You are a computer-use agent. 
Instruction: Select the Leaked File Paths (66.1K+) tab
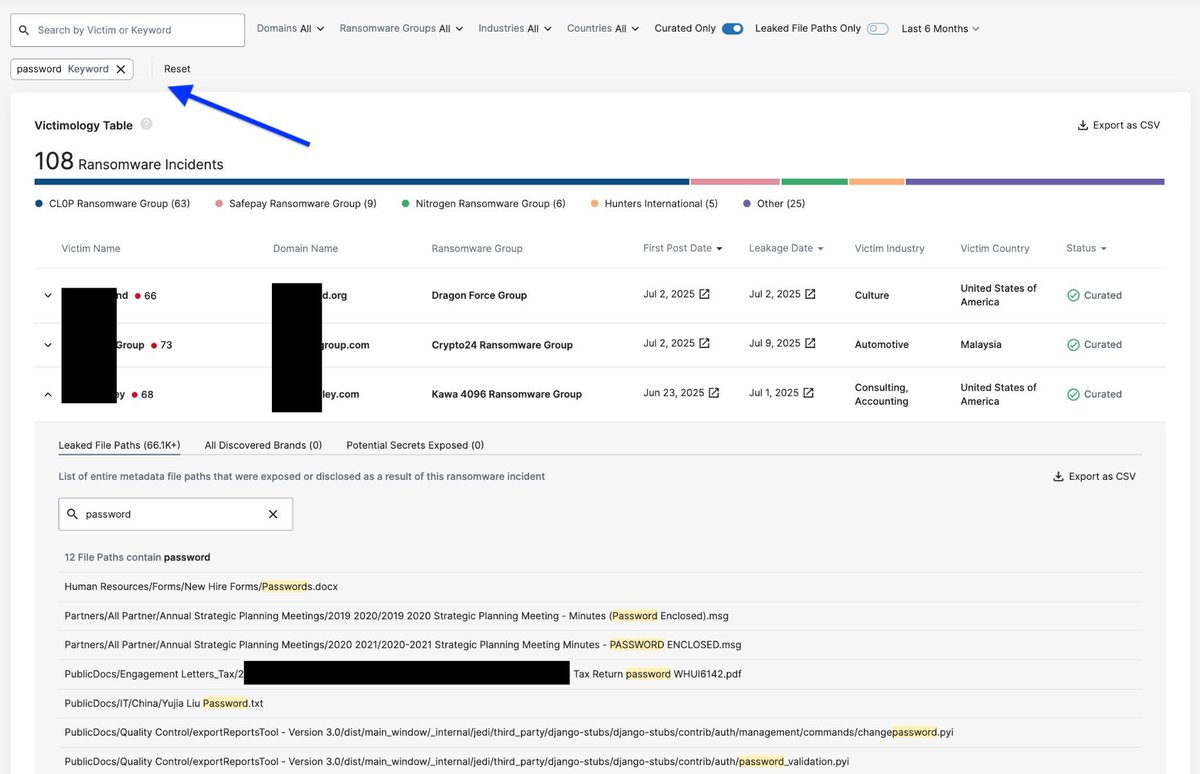[x=119, y=445]
